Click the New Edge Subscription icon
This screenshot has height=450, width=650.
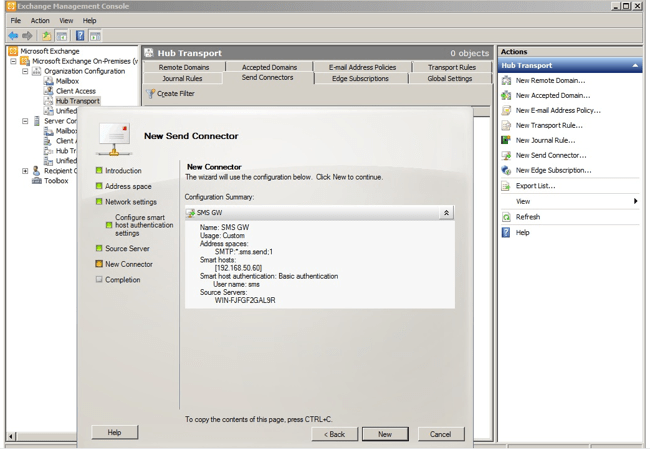pos(506,170)
